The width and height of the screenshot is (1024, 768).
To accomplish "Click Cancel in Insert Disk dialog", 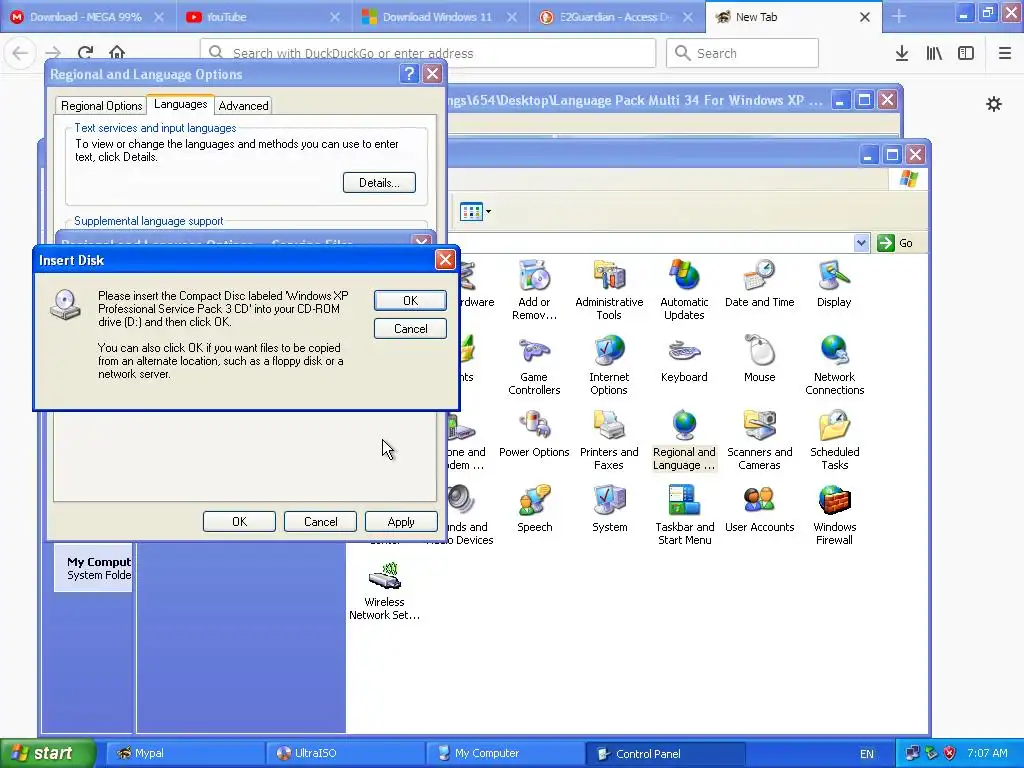I will click(410, 328).
